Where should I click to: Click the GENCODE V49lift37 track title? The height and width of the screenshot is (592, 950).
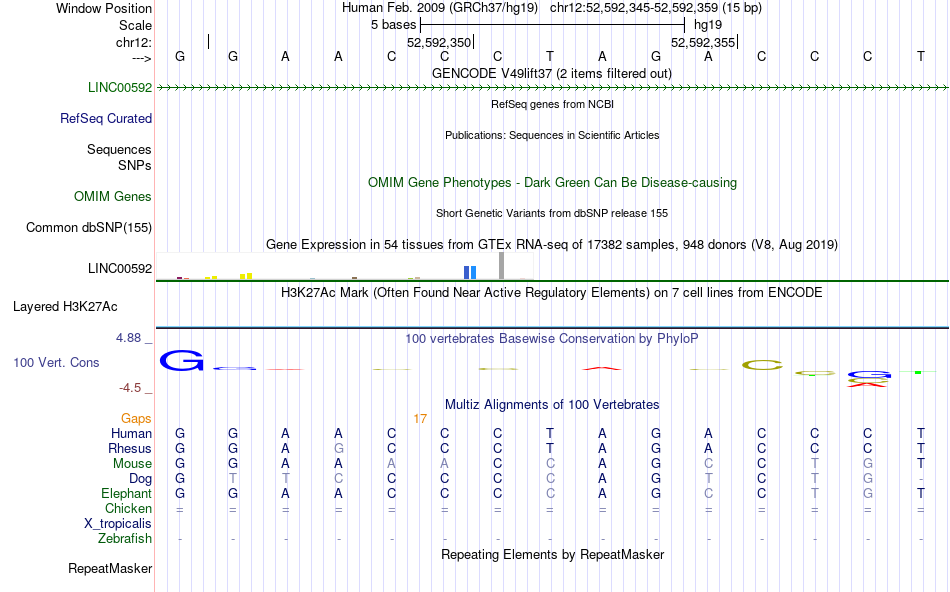point(552,74)
